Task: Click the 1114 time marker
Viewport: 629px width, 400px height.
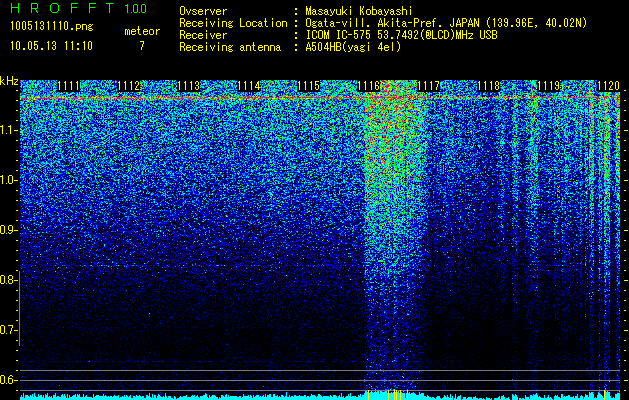Action: click(x=248, y=86)
